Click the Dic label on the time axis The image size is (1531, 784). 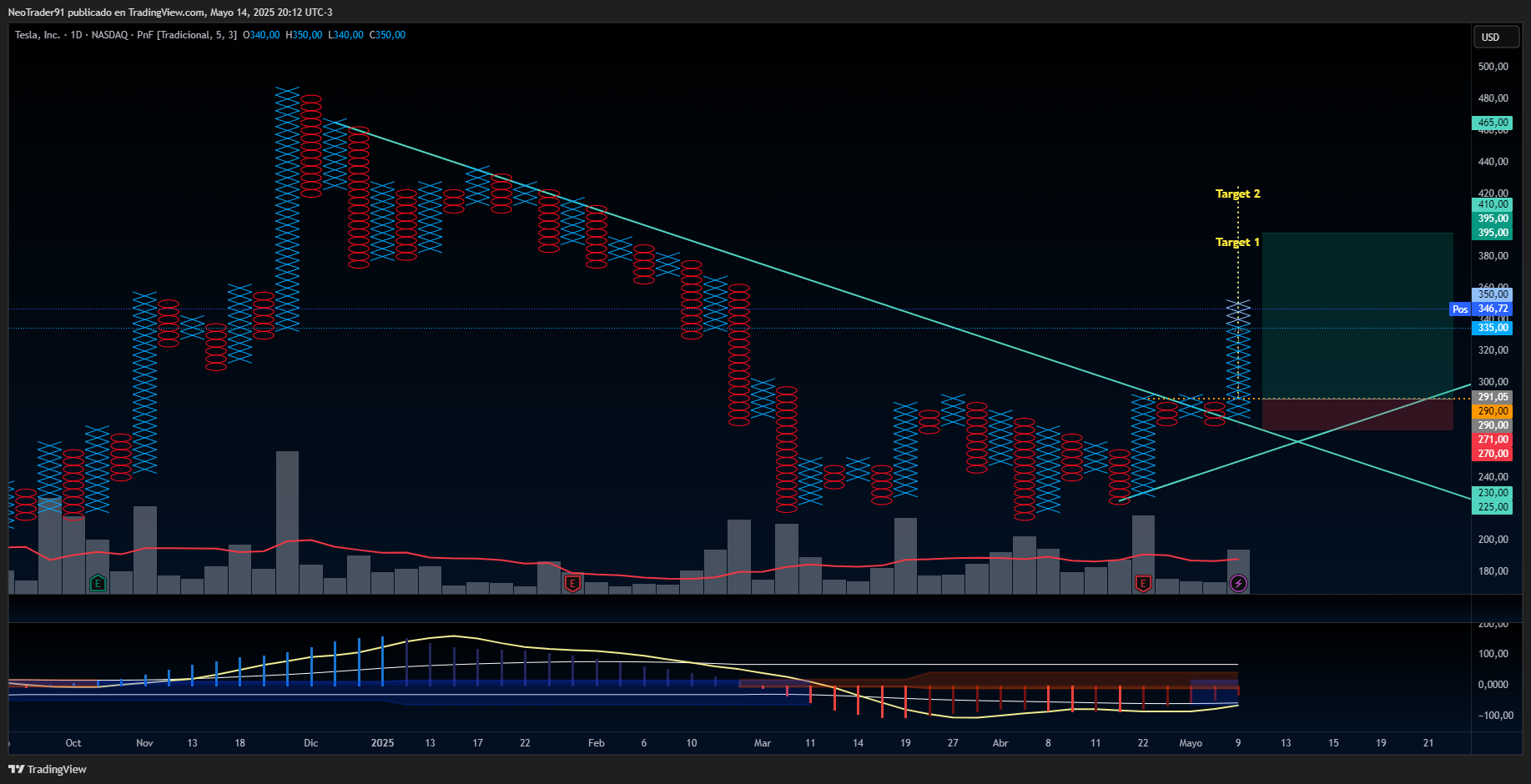[311, 743]
